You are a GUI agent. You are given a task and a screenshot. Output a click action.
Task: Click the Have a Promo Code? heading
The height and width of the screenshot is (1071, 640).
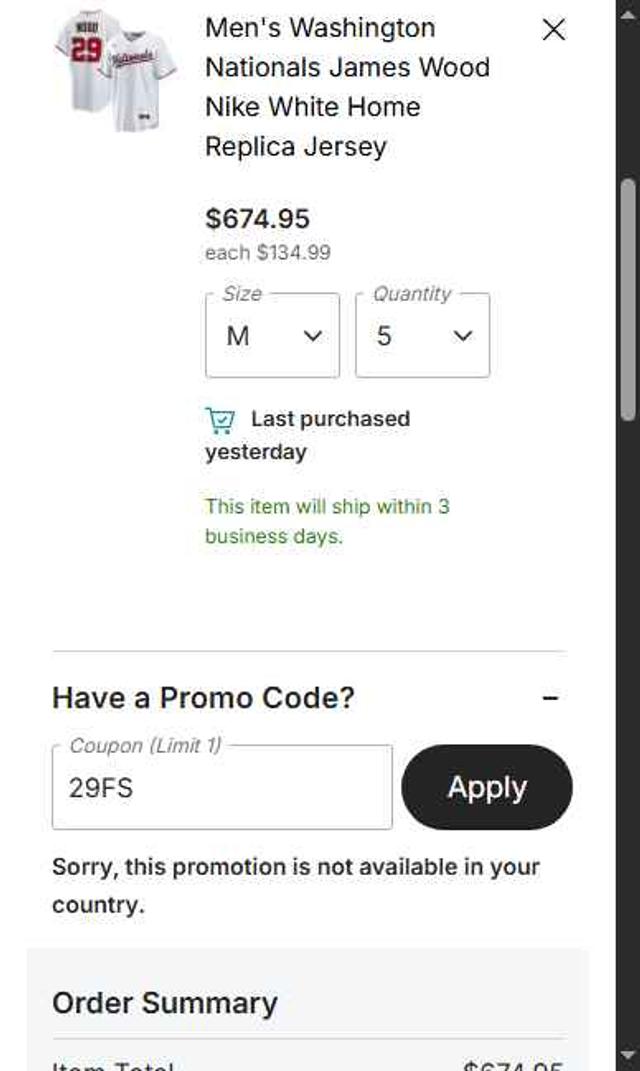(x=203, y=698)
